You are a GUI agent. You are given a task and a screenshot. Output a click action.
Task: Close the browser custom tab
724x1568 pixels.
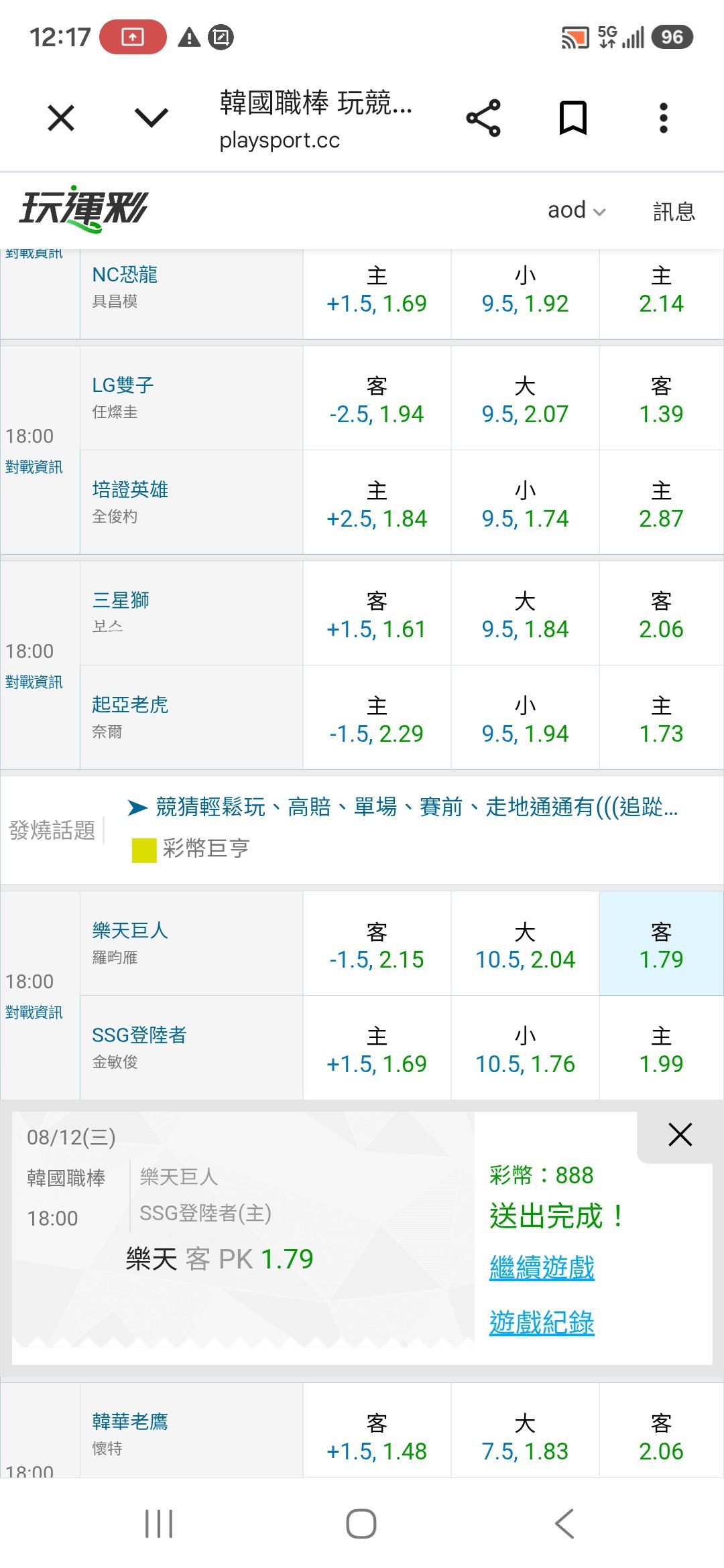click(x=61, y=119)
